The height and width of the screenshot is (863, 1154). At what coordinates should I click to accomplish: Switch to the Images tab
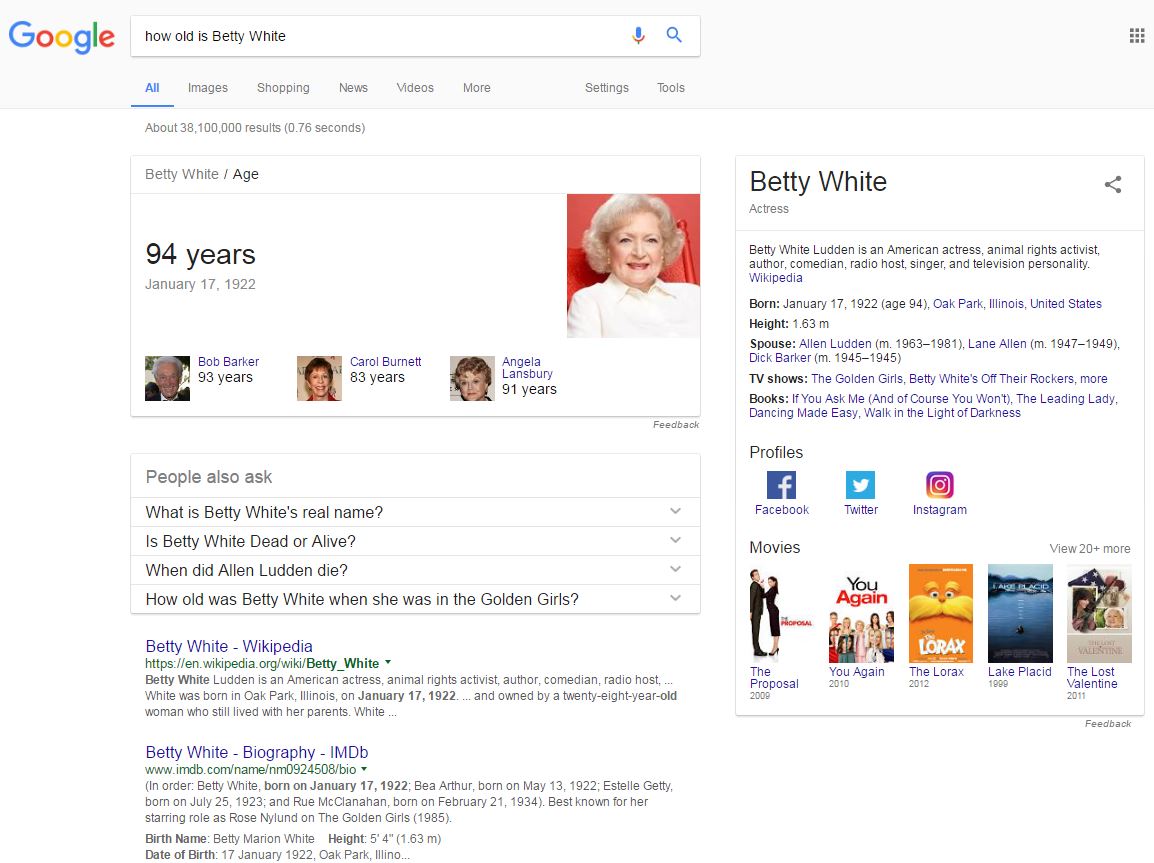pyautogui.click(x=208, y=88)
